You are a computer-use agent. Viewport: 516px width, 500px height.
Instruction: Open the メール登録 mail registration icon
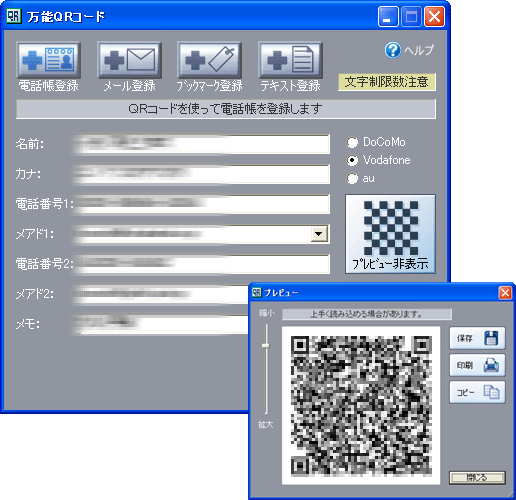coord(129,60)
